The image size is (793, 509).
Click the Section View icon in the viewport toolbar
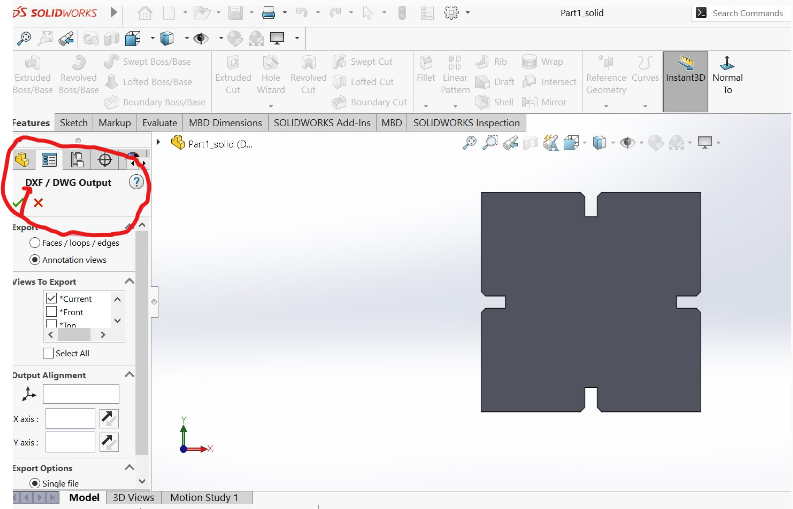click(x=530, y=143)
